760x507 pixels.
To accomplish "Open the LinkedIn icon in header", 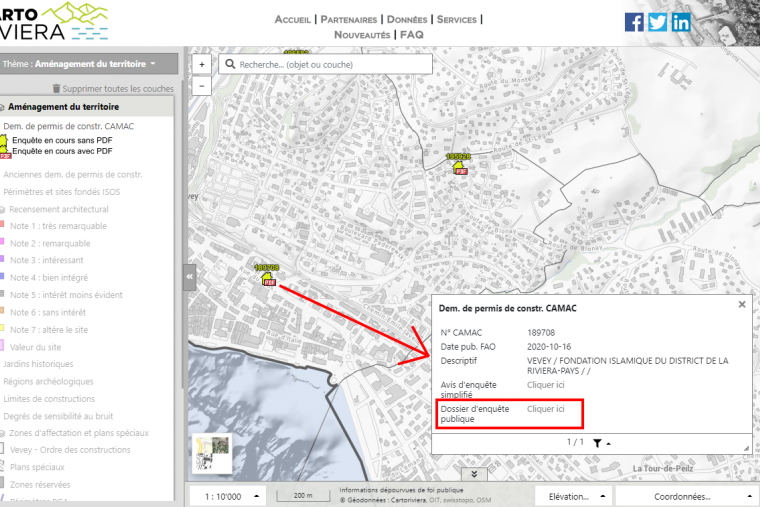I will (681, 22).
